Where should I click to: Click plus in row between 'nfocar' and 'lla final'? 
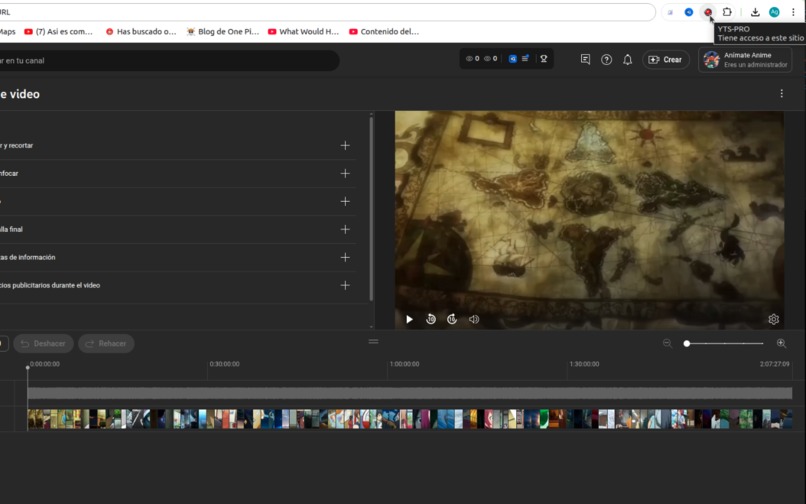(345, 201)
